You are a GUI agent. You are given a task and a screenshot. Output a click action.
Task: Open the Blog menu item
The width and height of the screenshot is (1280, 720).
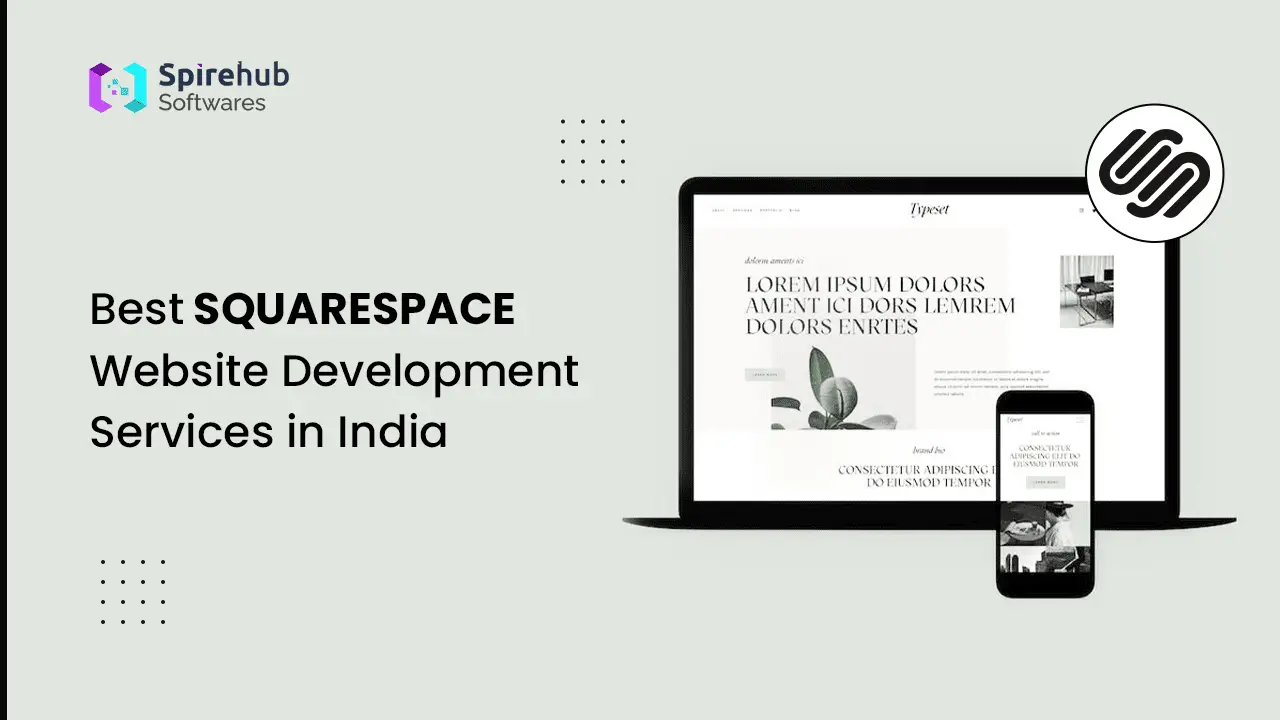[793, 210]
